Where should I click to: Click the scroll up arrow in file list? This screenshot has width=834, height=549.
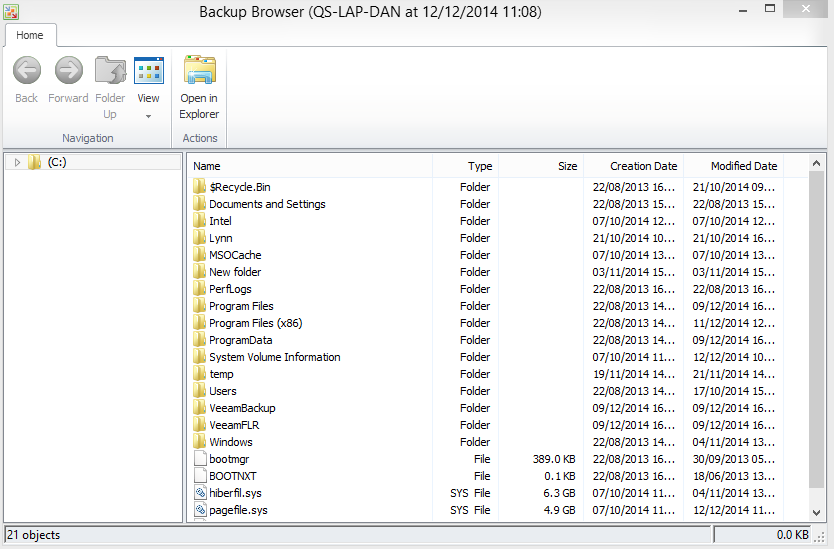point(816,164)
